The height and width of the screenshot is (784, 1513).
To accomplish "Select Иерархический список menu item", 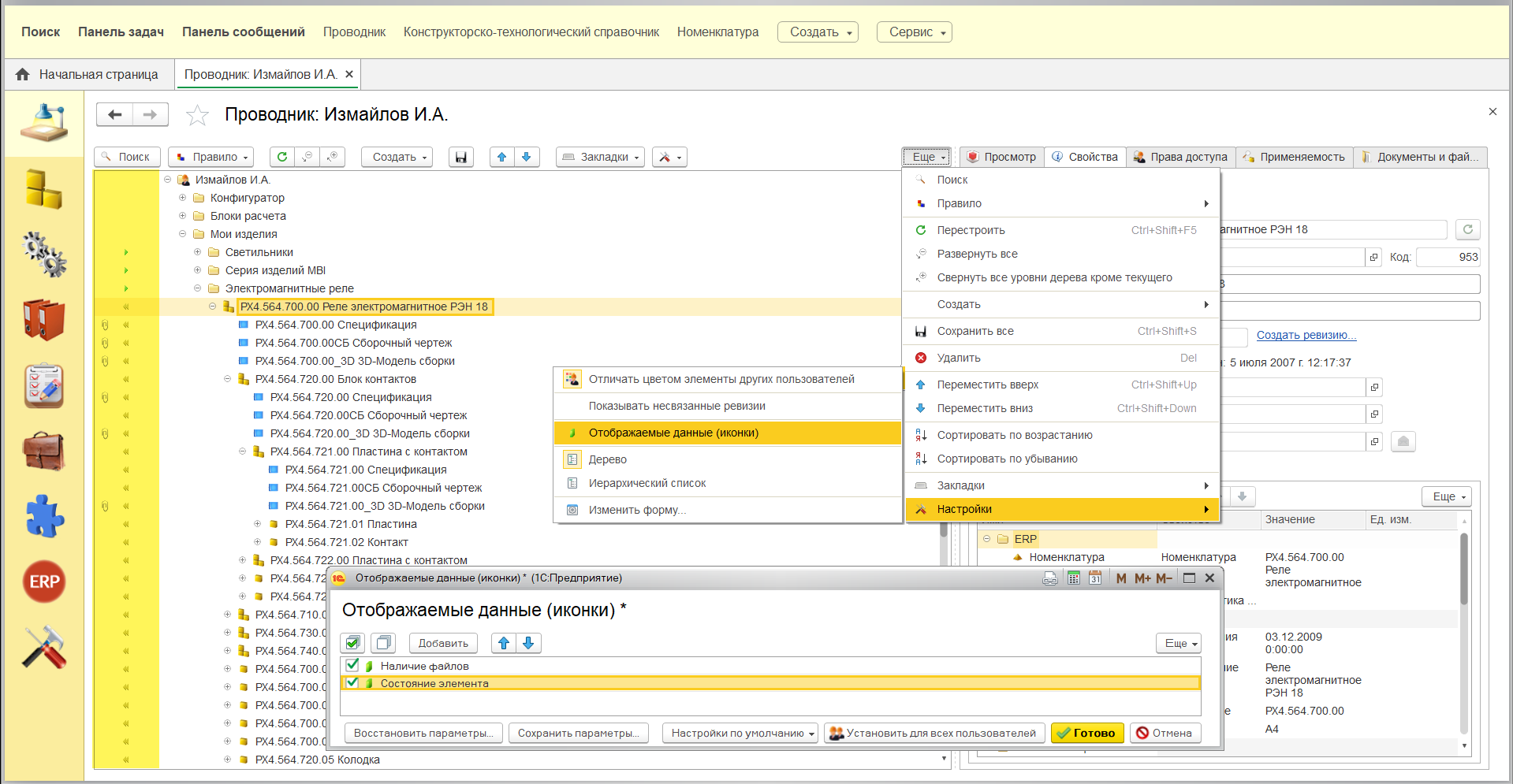I will click(647, 483).
